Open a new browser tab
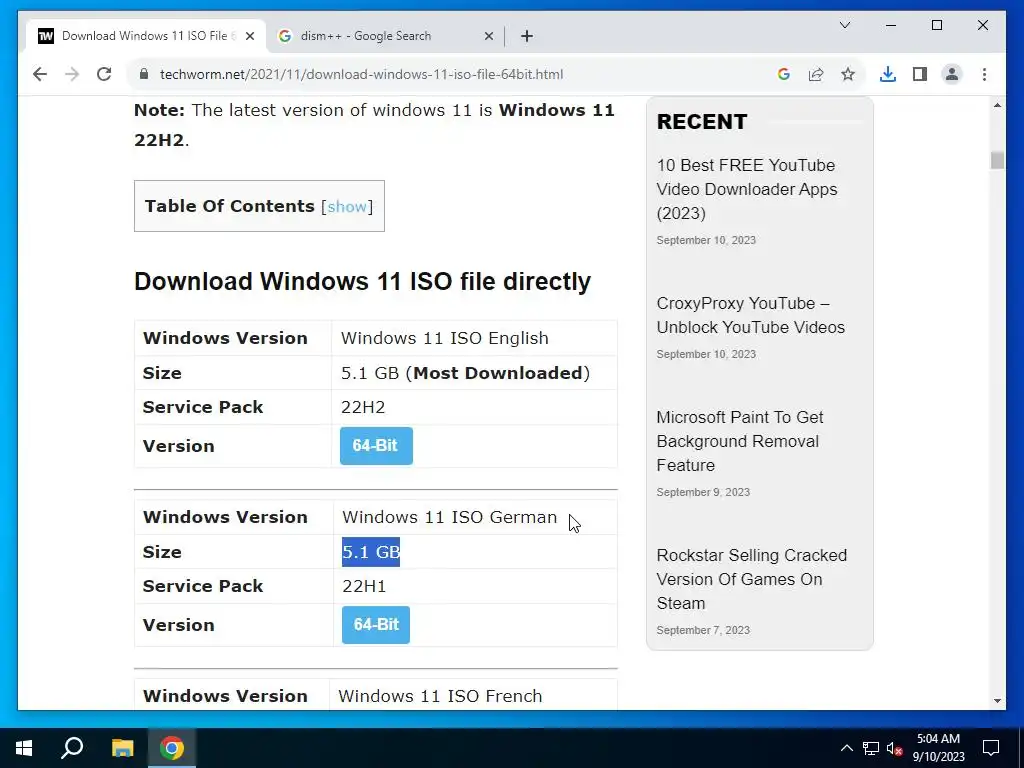Viewport: 1024px width, 768px height. pos(527,36)
